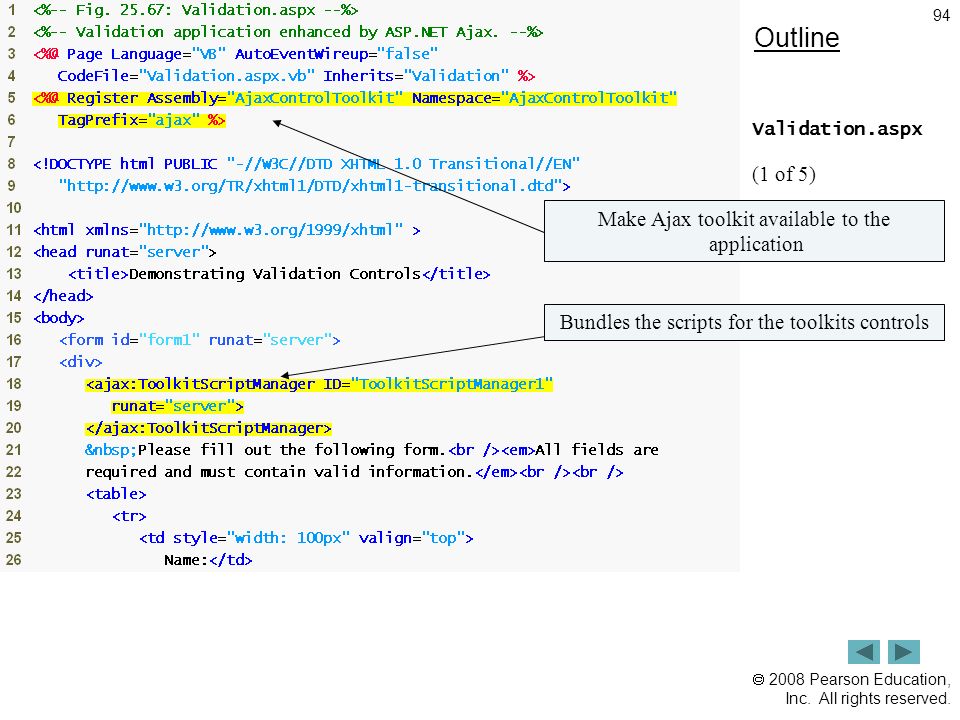The height and width of the screenshot is (720, 960).
Task: Click "Bundles the scripts" callout text
Action: coord(744,323)
